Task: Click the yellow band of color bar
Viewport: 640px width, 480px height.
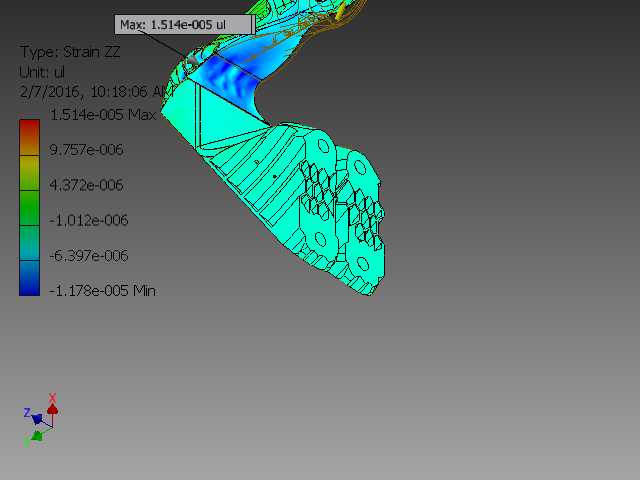Action: [29, 173]
